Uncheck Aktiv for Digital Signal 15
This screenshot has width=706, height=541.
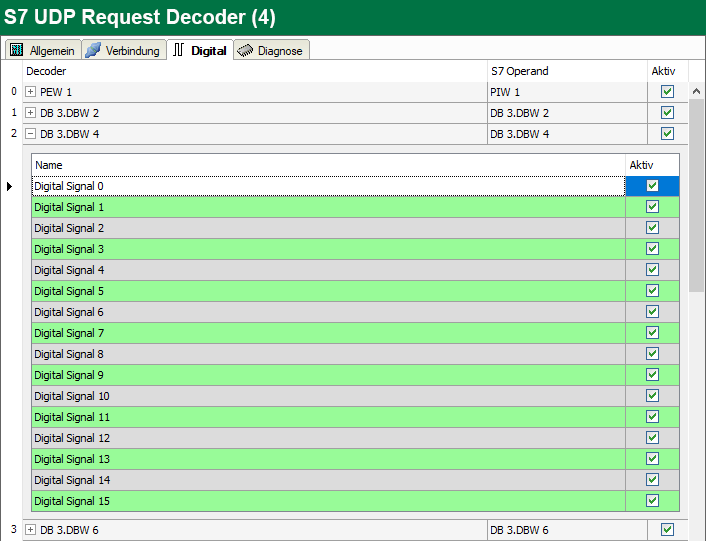tap(652, 501)
